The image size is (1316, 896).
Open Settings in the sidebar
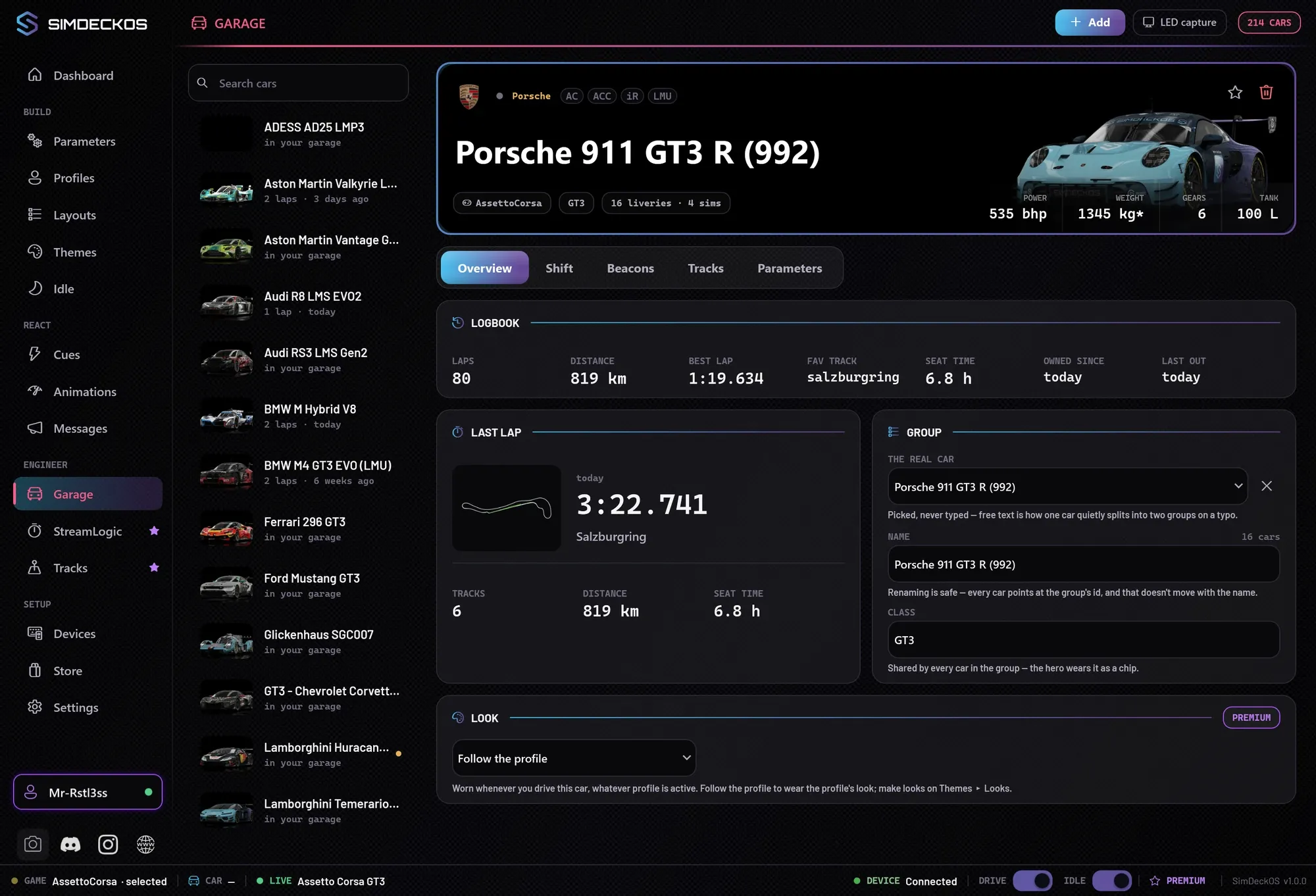[88, 707]
